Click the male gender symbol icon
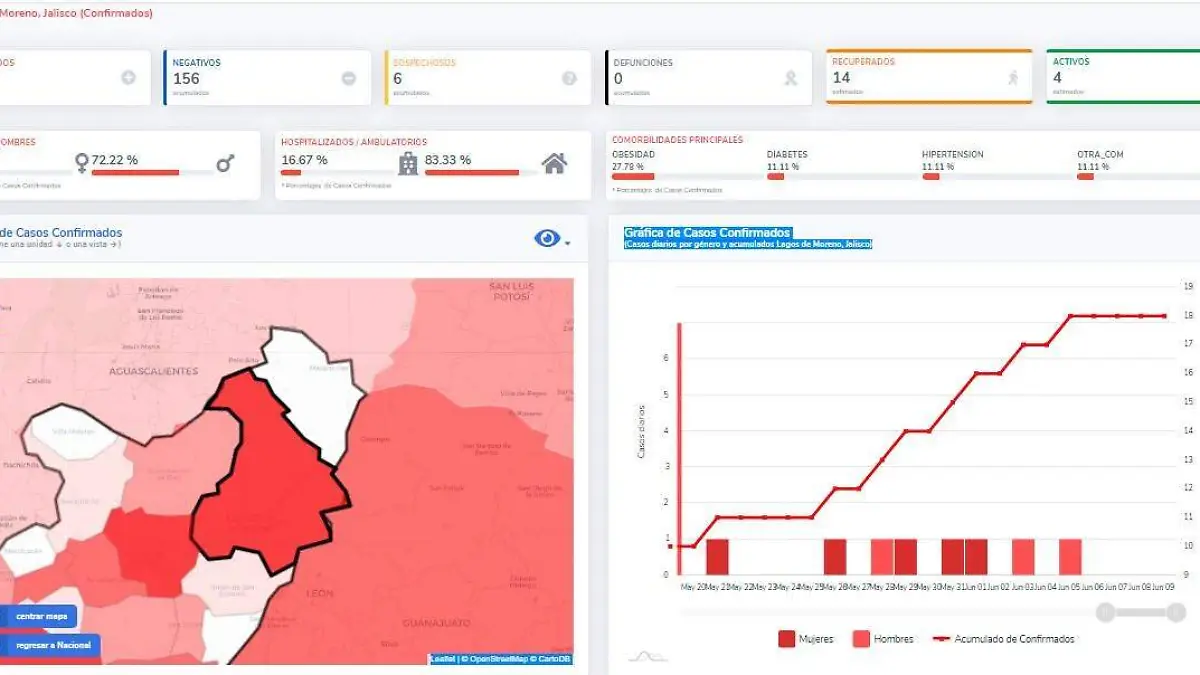The image size is (1200, 675). click(x=225, y=162)
